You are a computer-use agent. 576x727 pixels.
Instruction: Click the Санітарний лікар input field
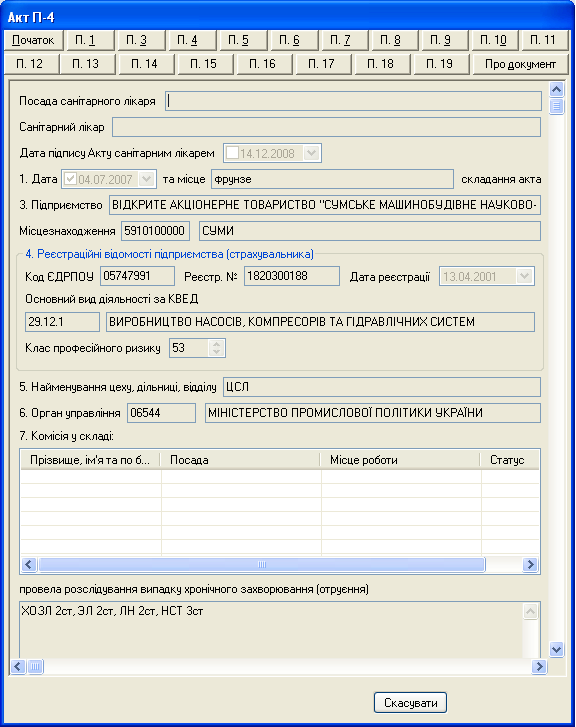pyautogui.click(x=326, y=127)
